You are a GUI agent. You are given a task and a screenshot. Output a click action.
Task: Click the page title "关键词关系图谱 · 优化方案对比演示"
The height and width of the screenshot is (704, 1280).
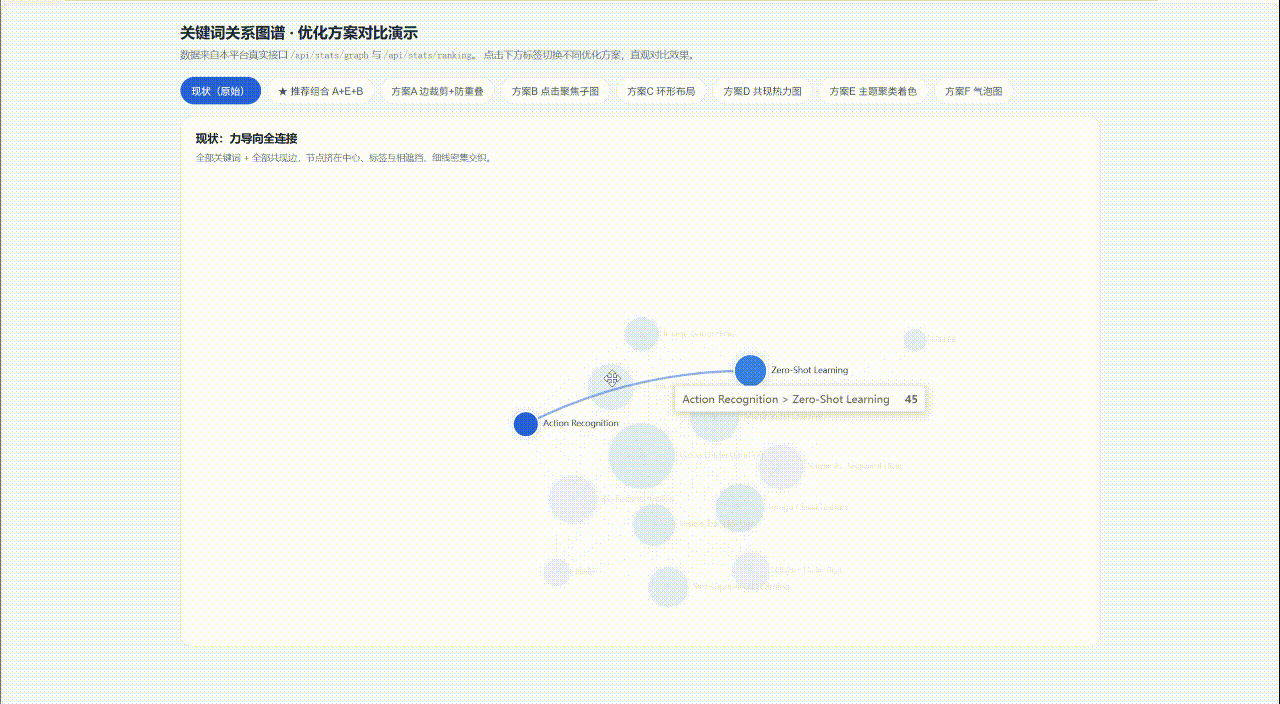pos(299,33)
